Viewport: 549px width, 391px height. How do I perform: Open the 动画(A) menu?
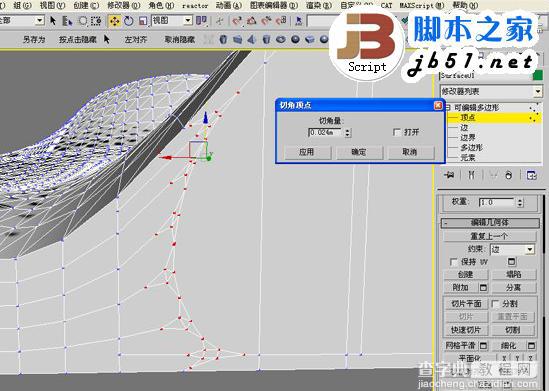pos(229,5)
